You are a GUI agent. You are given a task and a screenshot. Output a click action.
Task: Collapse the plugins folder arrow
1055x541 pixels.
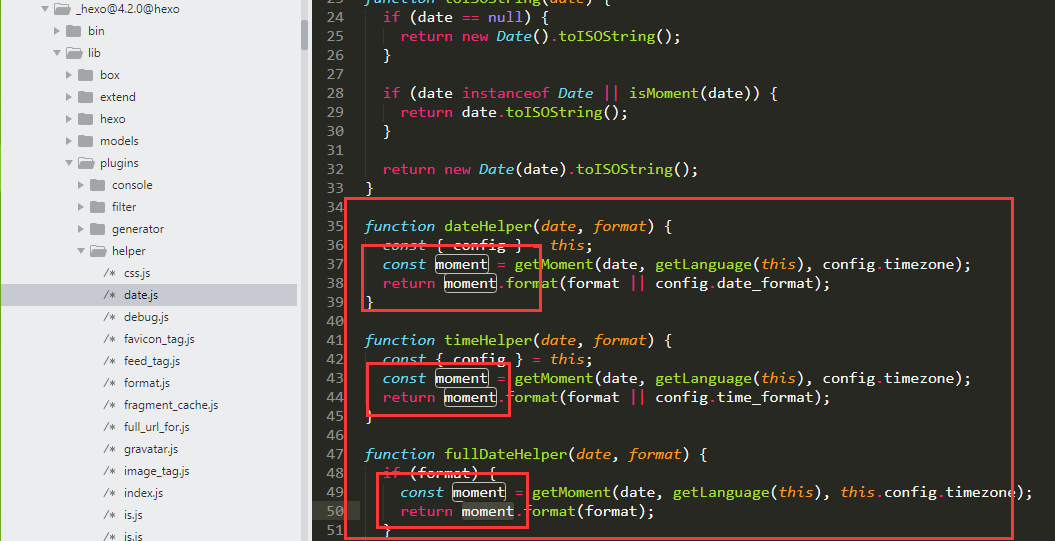pyautogui.click(x=69, y=163)
